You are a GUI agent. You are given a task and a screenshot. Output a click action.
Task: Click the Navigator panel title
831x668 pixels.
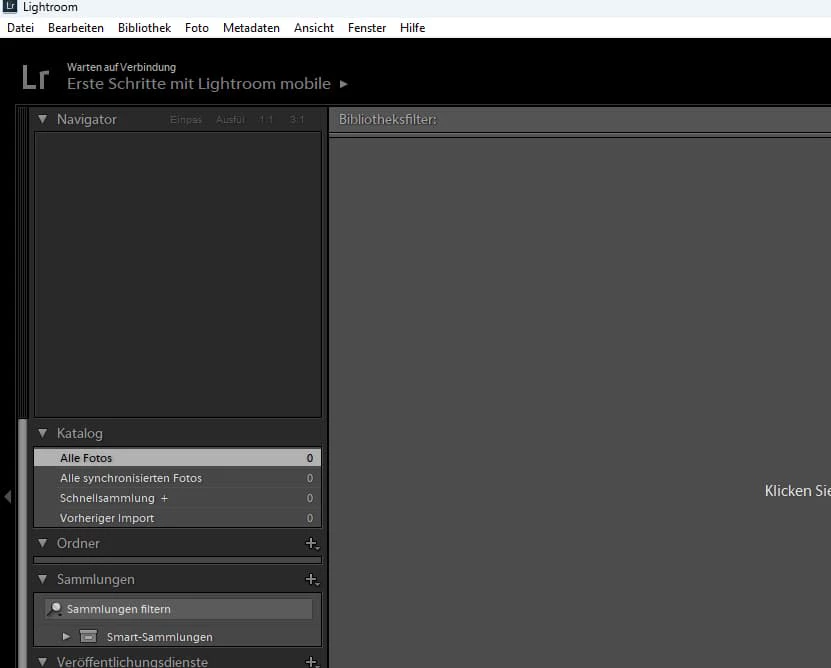tap(87, 119)
